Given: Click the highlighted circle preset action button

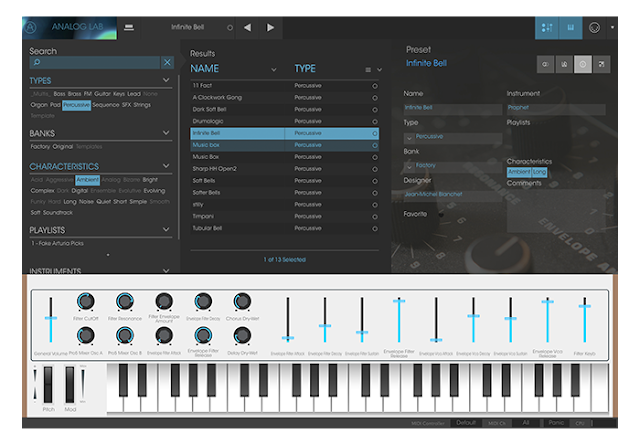Looking at the screenshot, I should pos(583,64).
